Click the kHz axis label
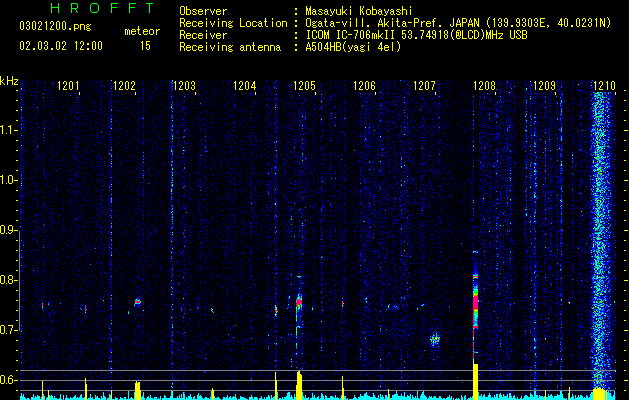 tap(9, 81)
